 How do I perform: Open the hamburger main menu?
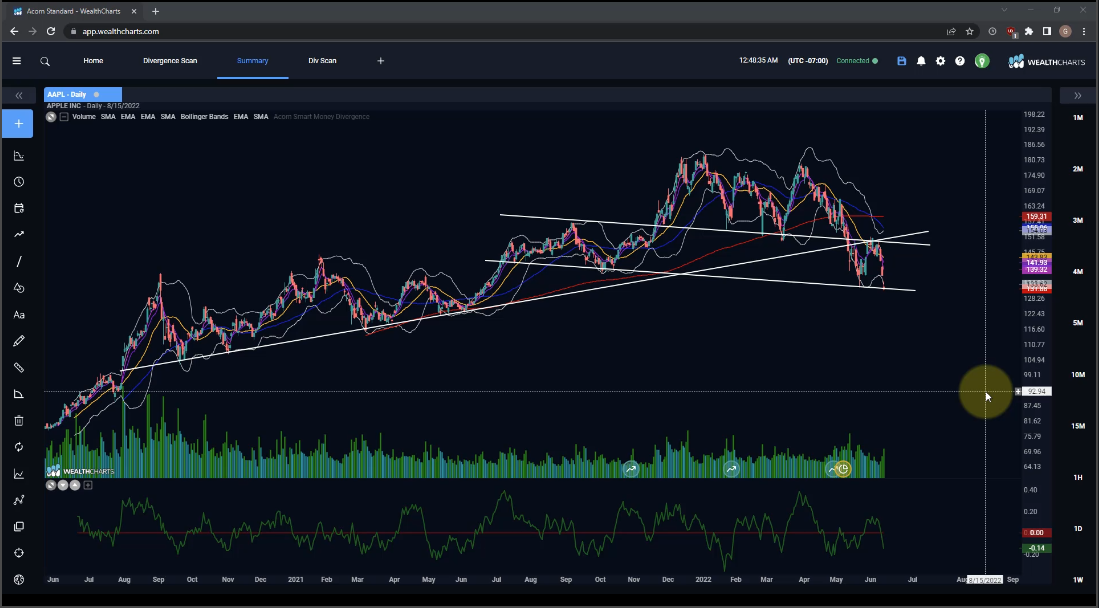tap(17, 61)
